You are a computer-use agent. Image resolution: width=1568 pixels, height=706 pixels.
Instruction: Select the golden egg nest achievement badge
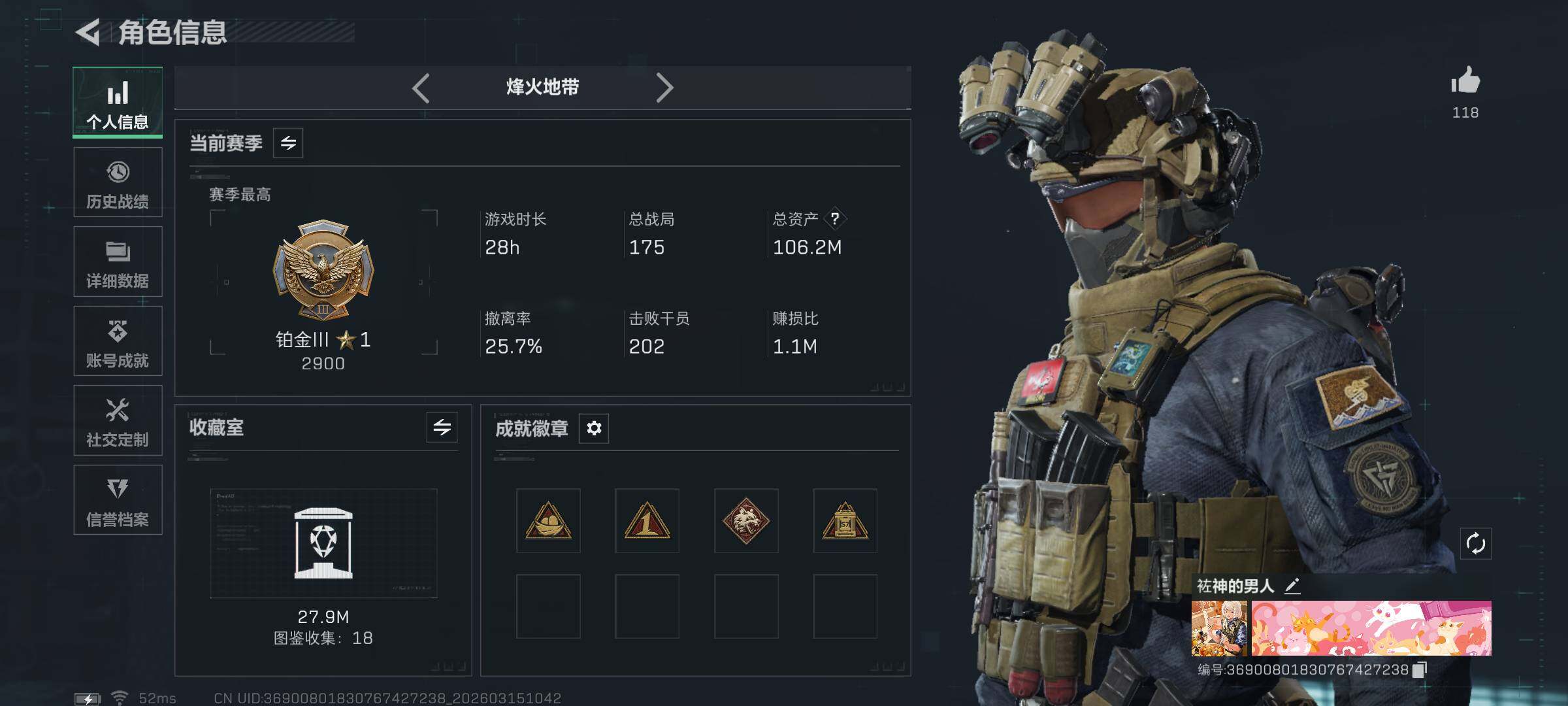[x=548, y=521]
